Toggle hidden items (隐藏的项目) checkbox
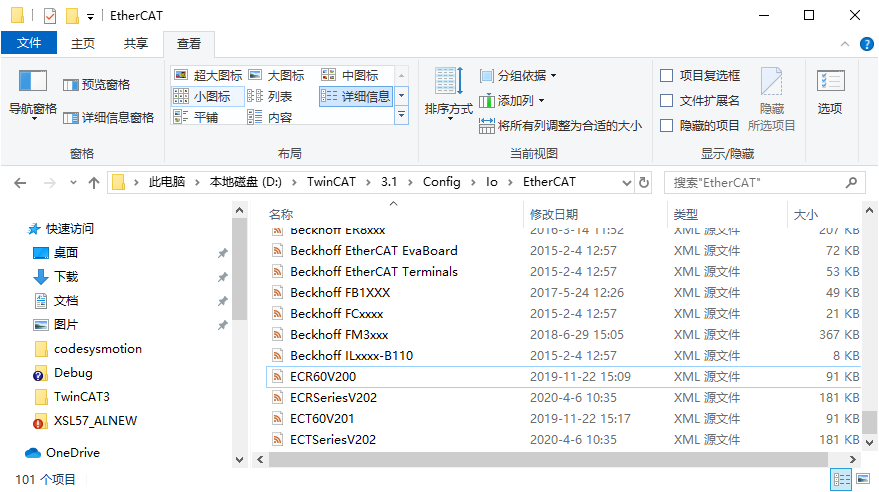The width and height of the screenshot is (879, 492). point(667,125)
